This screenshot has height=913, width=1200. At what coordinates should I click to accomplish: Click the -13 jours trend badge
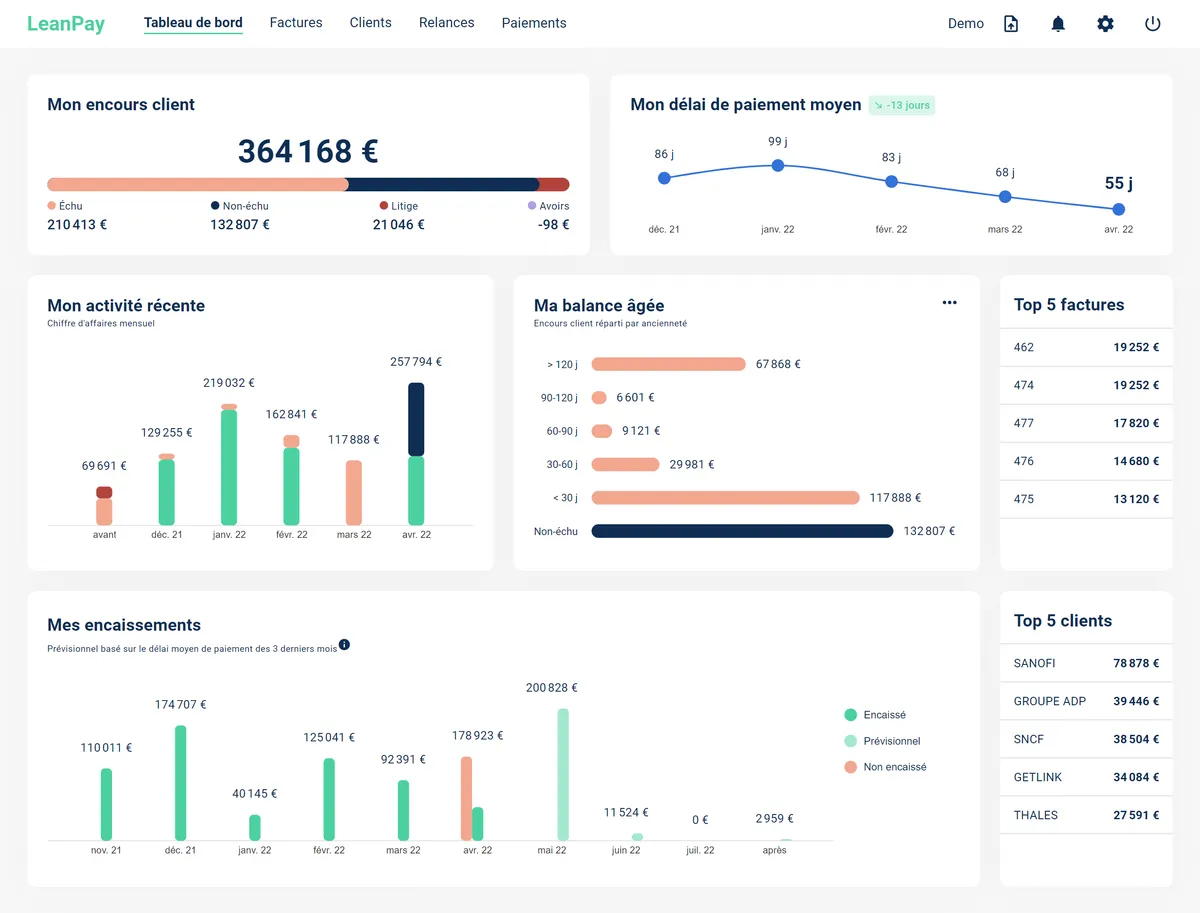(901, 105)
